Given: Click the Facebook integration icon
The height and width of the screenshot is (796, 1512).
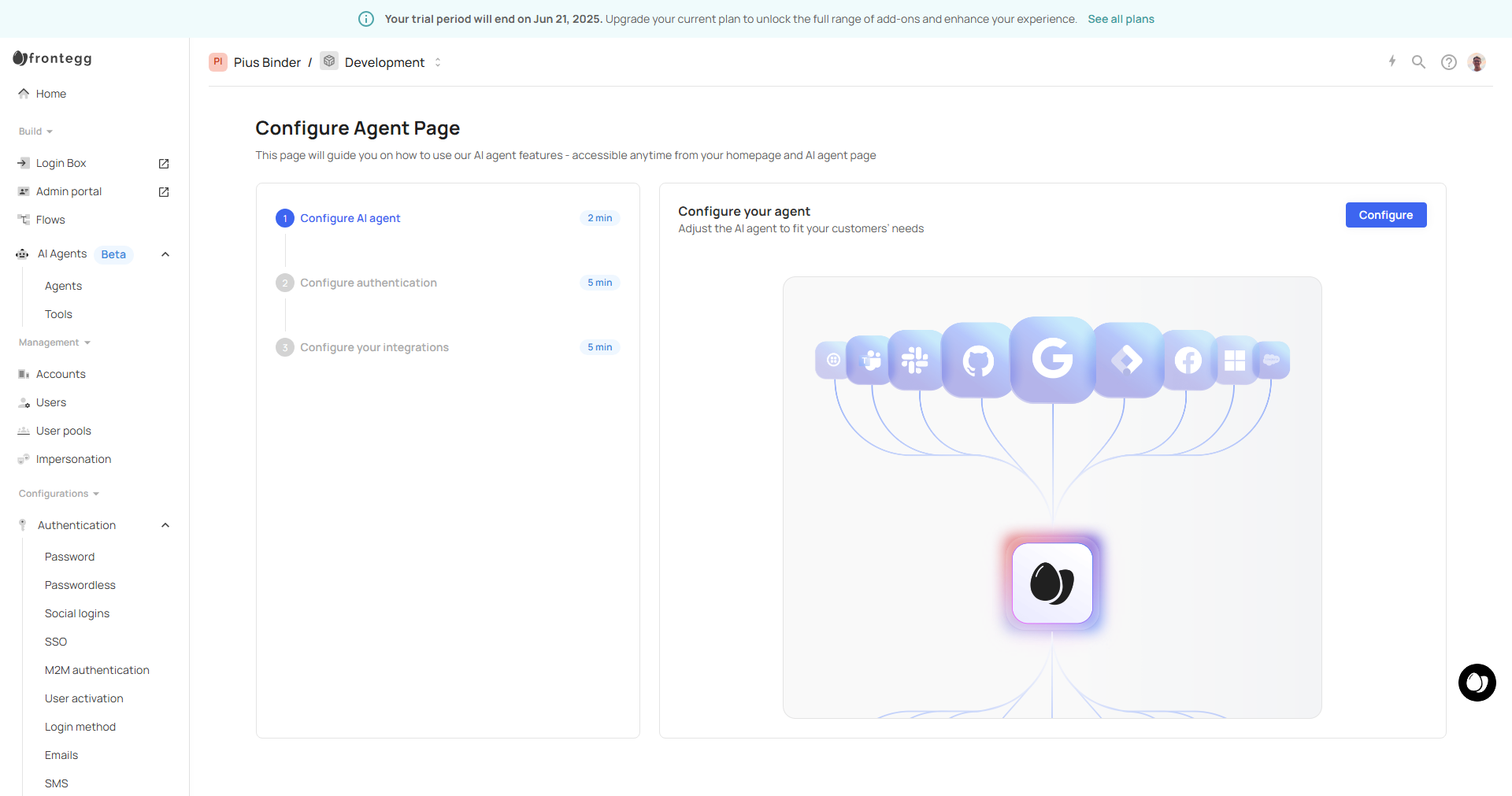Looking at the screenshot, I should (1188, 361).
